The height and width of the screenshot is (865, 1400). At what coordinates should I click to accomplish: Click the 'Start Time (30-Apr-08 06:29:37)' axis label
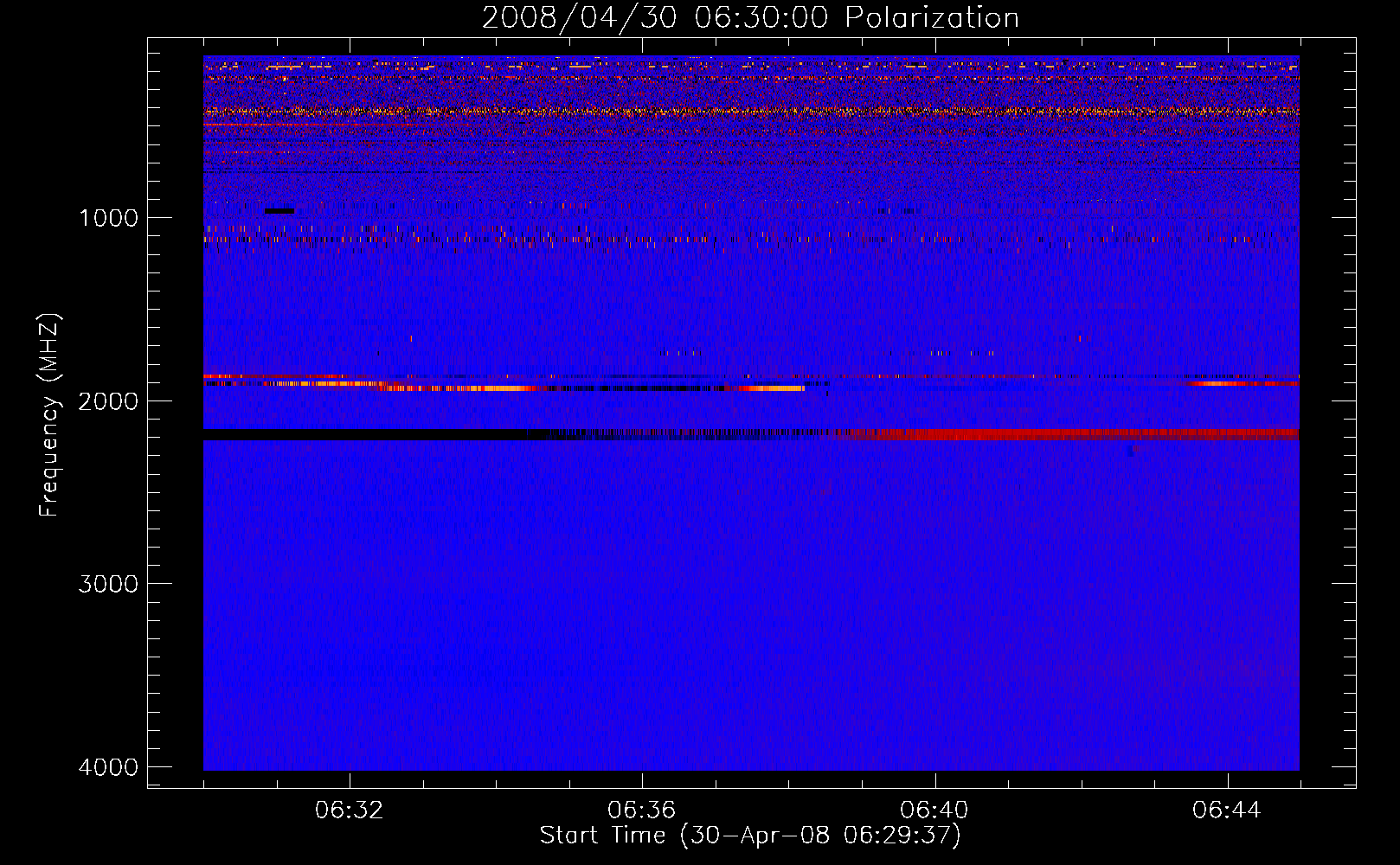750,836
